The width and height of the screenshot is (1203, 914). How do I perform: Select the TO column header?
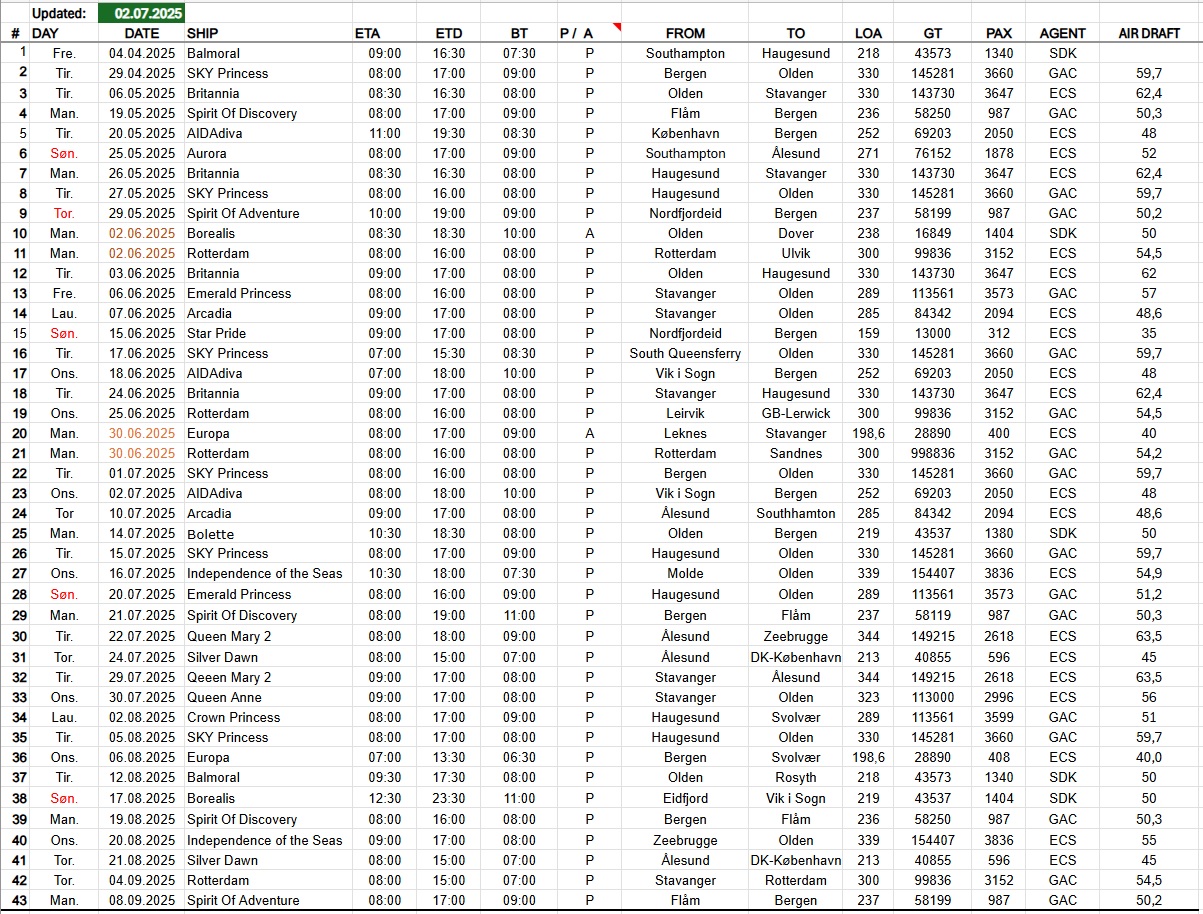[x=795, y=33]
